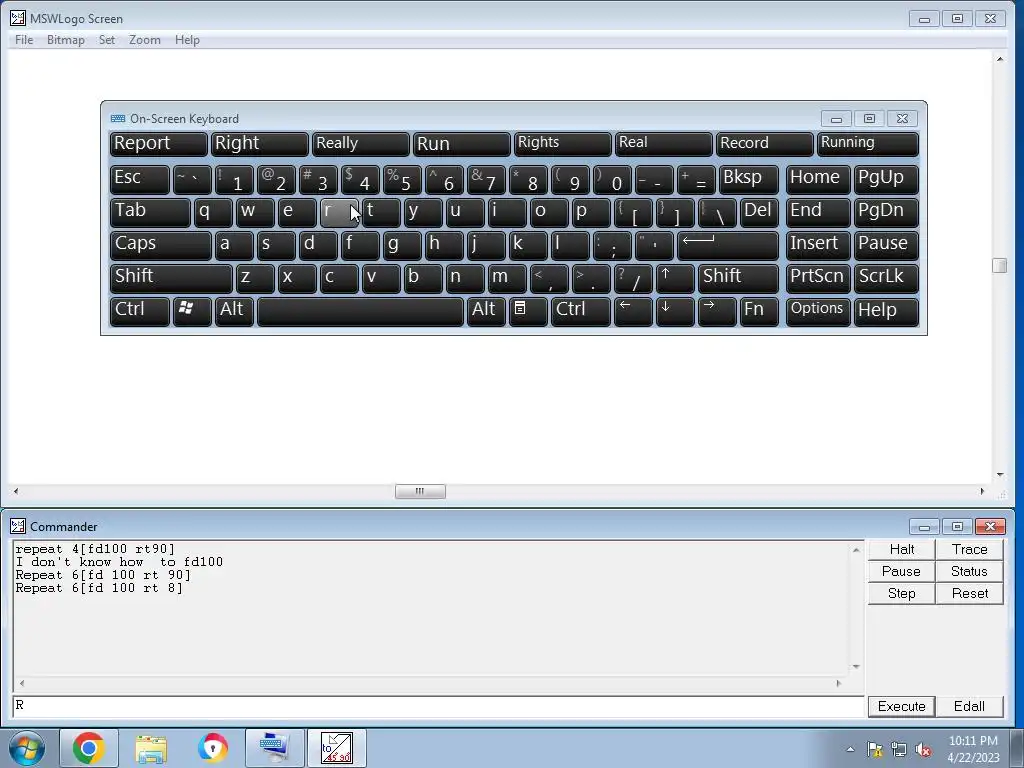Click the Action Center flag tray icon

pyautogui.click(x=874, y=749)
